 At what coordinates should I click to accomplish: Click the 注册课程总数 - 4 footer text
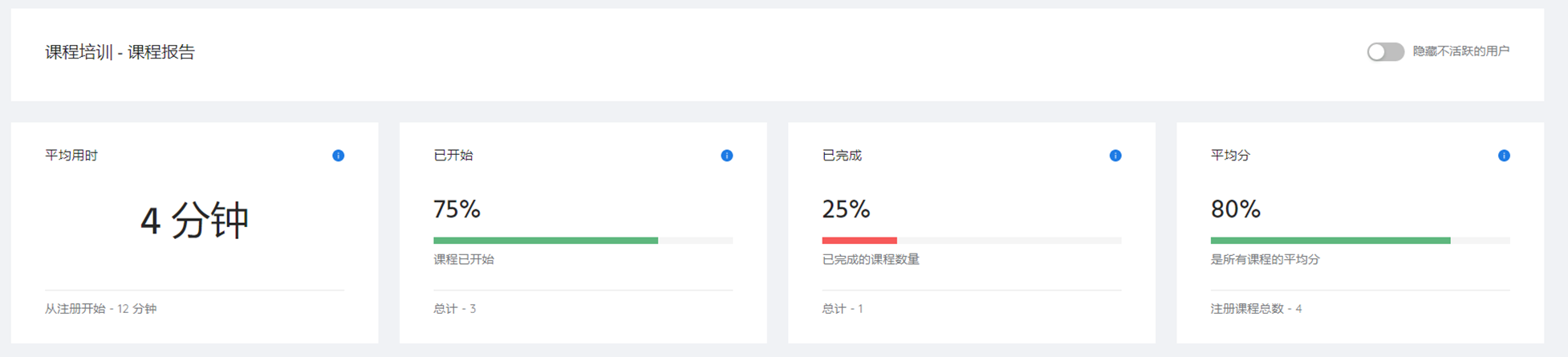(1256, 309)
